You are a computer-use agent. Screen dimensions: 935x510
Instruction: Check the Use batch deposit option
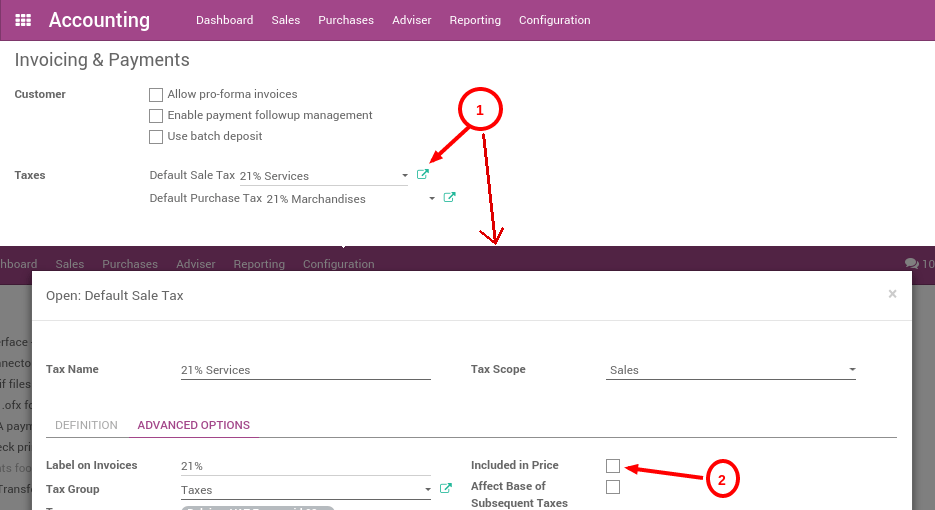156,137
